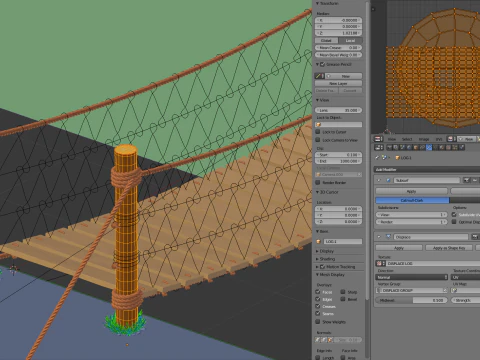Viewport: 480px width, 360px height.
Task: Click the image browse icon in UV header
Action: click(x=451, y=139)
